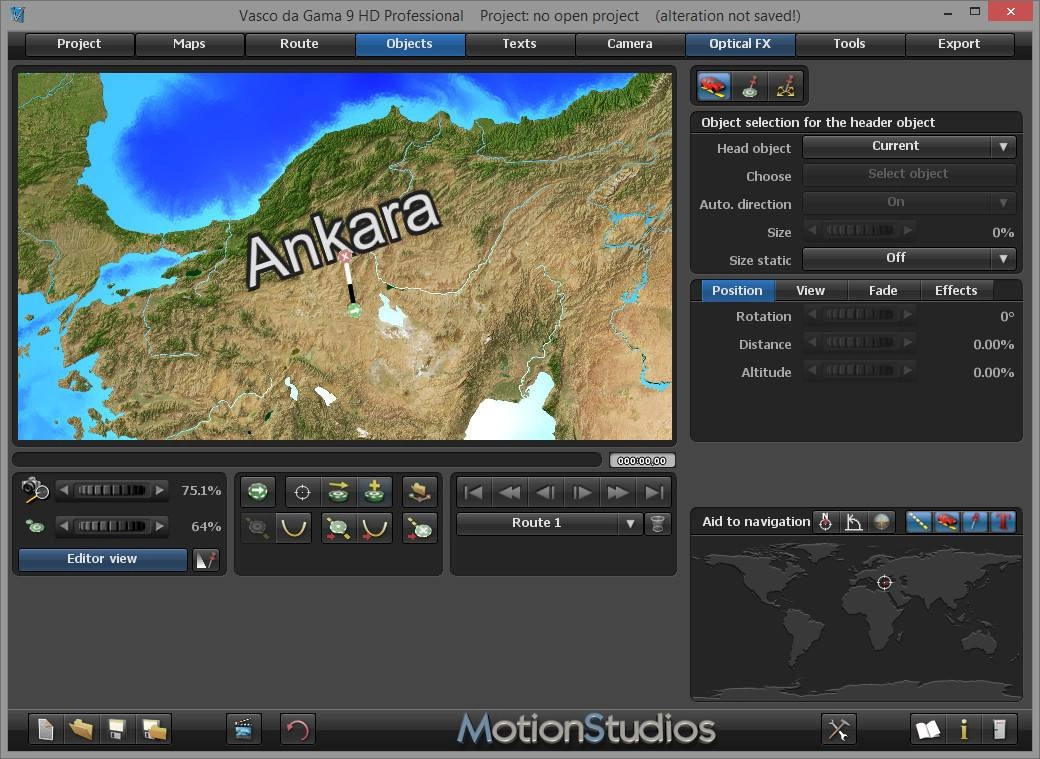Viewport: 1040px width, 759px height.
Task: Select the pin with yellow arrows object icon
Action: 785,86
